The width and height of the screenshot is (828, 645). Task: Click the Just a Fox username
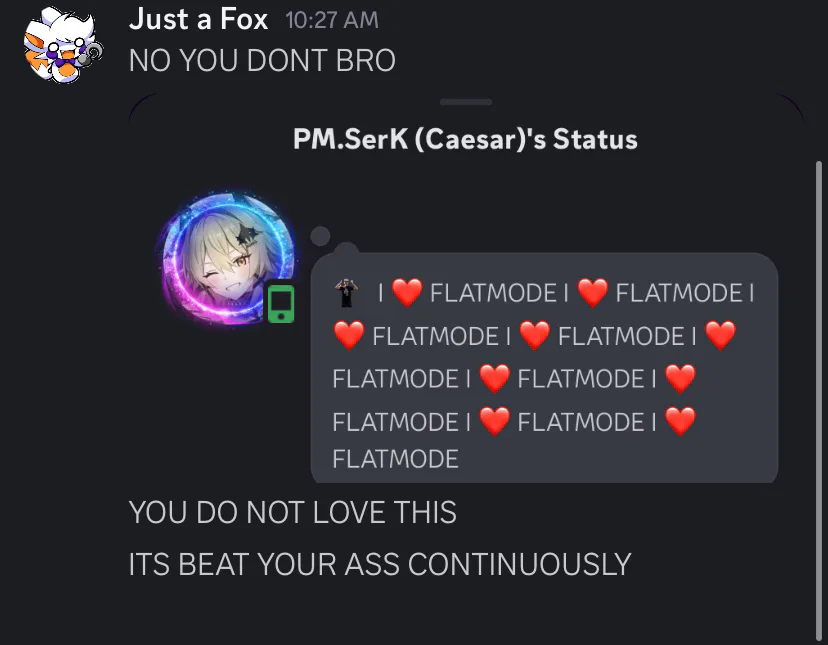pyautogui.click(x=198, y=20)
